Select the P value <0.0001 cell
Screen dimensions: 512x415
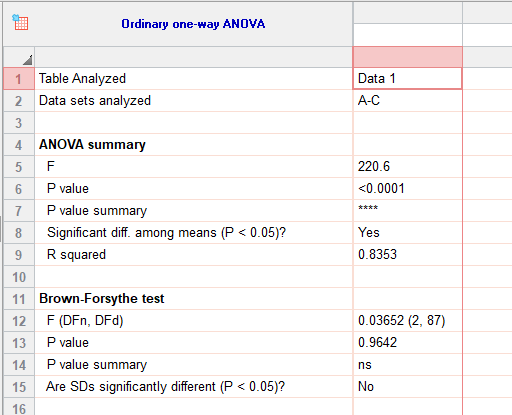[x=407, y=189]
